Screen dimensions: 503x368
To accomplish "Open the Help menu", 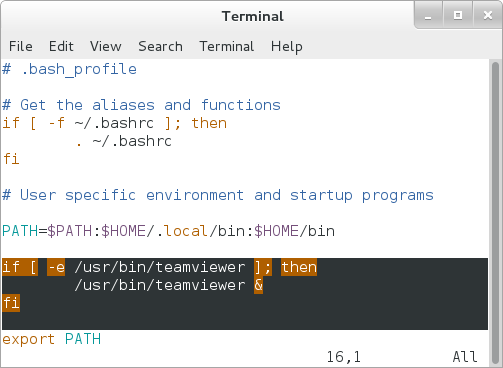I will (x=287, y=46).
